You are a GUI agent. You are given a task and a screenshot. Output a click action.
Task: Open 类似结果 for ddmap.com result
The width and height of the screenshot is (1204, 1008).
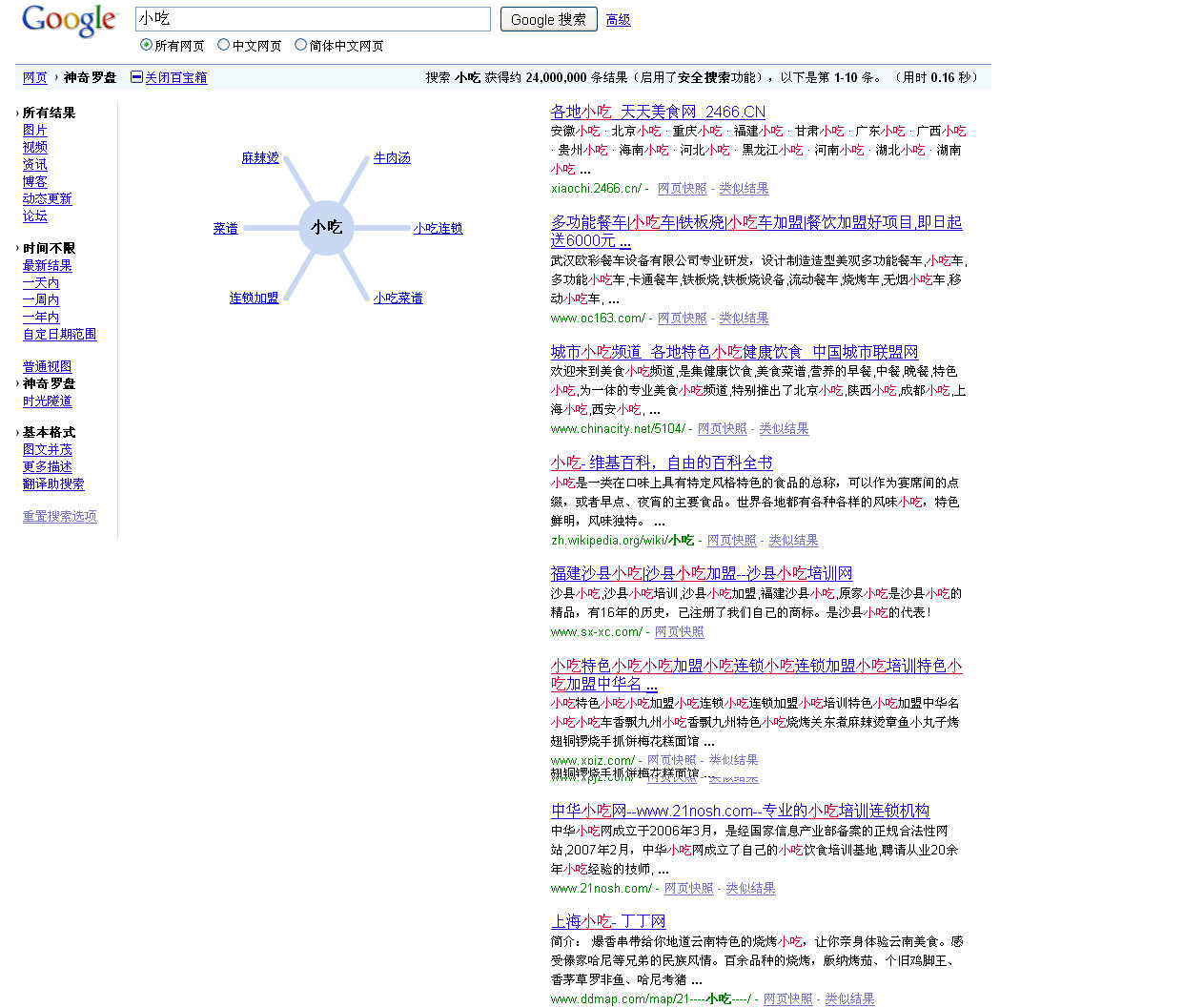[x=849, y=999]
